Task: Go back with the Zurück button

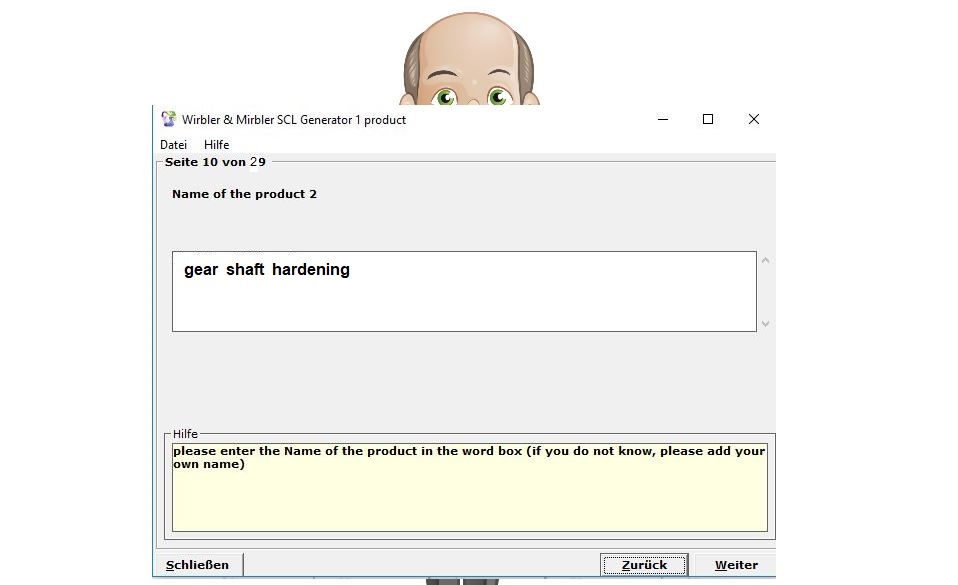Action: point(643,565)
